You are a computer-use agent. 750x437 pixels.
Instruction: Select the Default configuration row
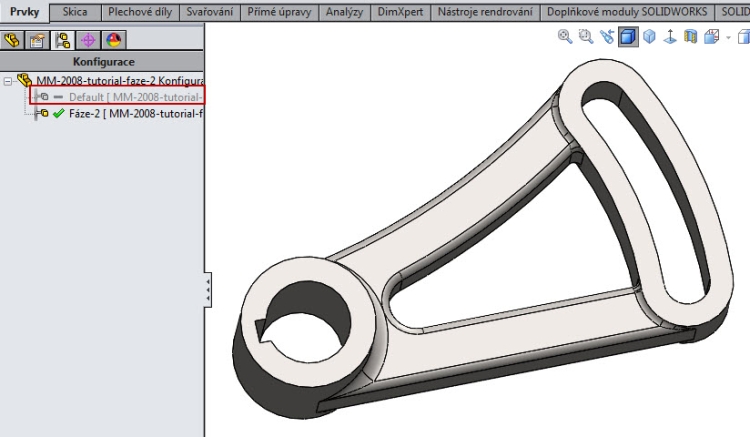117,96
